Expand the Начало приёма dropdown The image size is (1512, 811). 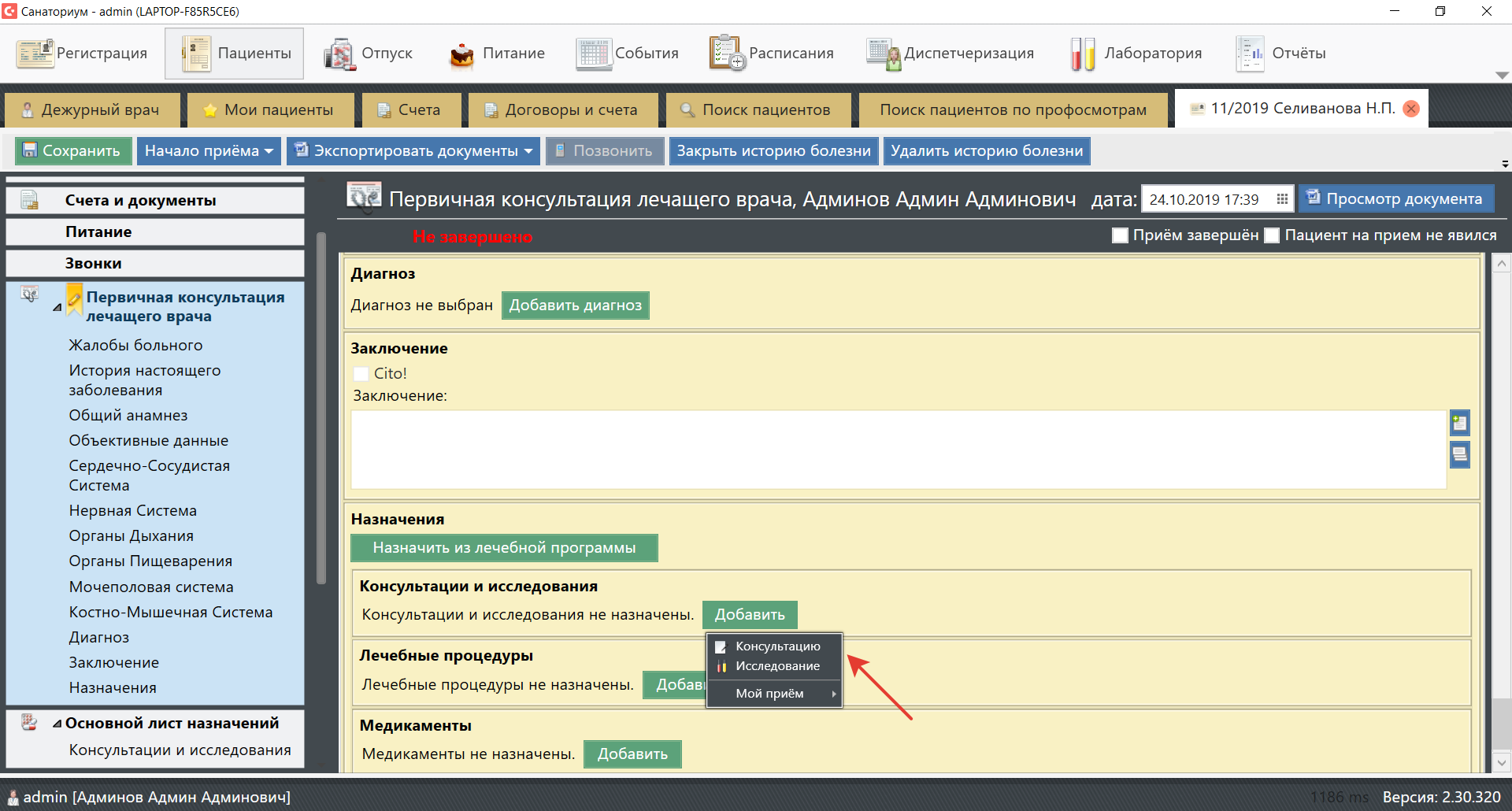coord(269,151)
